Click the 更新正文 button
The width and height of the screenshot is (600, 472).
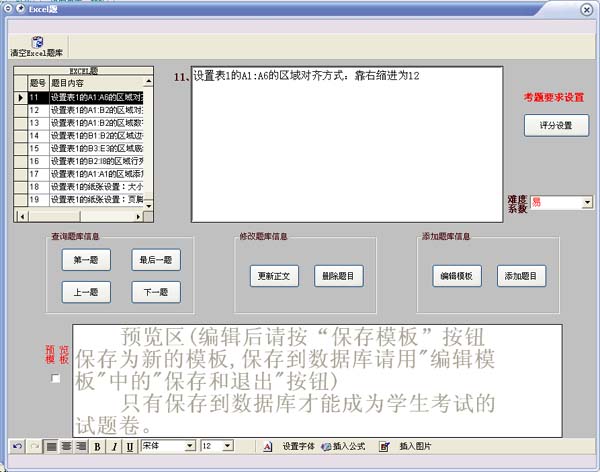[274, 276]
